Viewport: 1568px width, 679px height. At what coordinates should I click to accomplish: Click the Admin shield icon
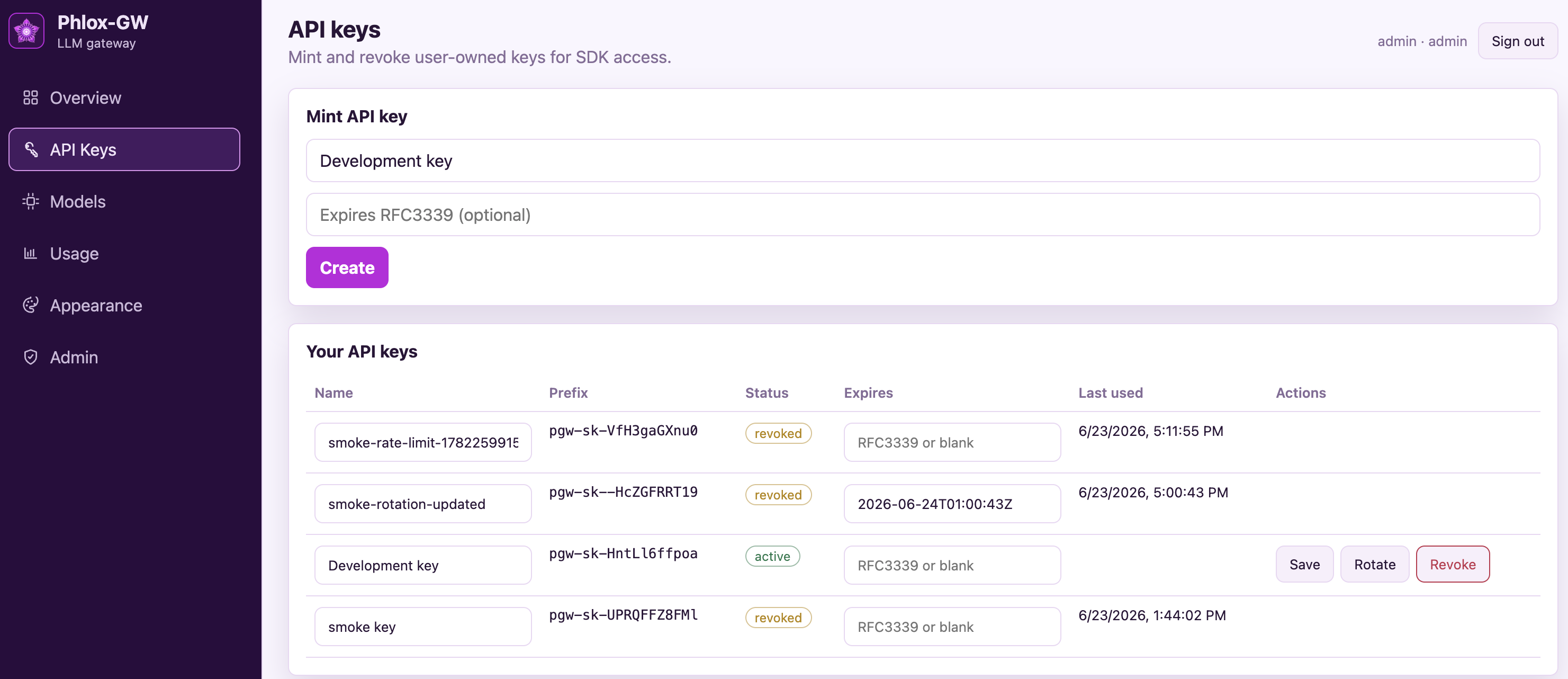[30, 357]
